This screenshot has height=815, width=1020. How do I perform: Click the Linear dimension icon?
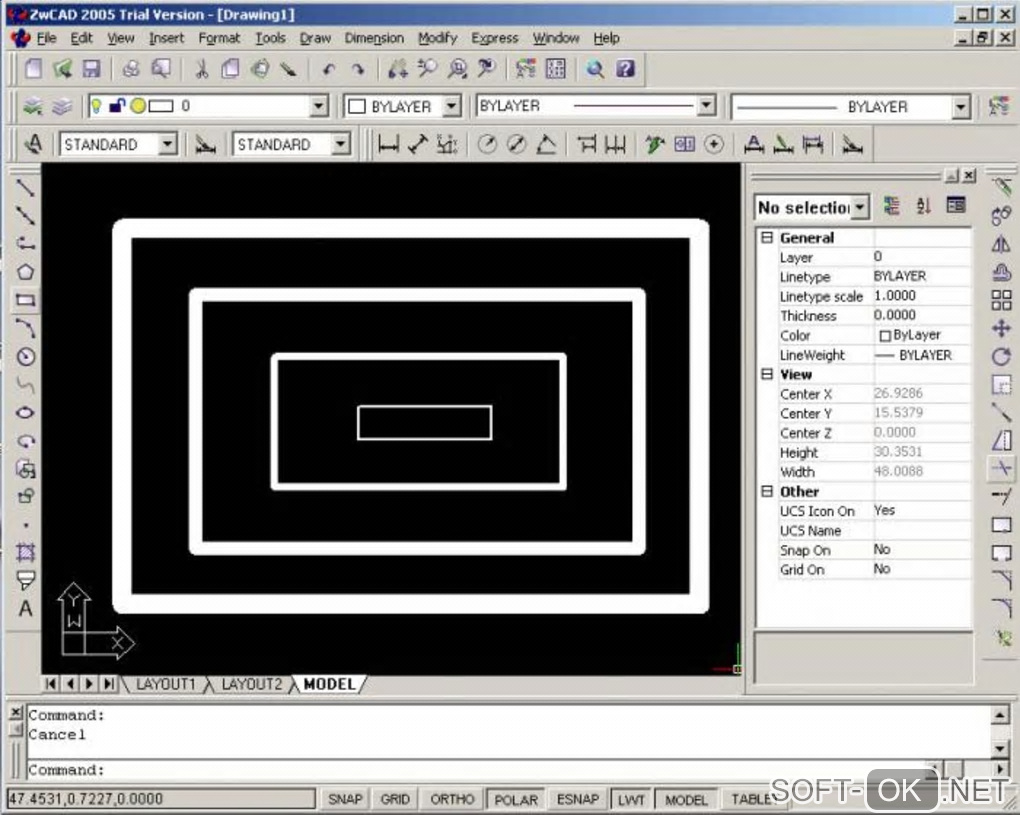(x=388, y=144)
